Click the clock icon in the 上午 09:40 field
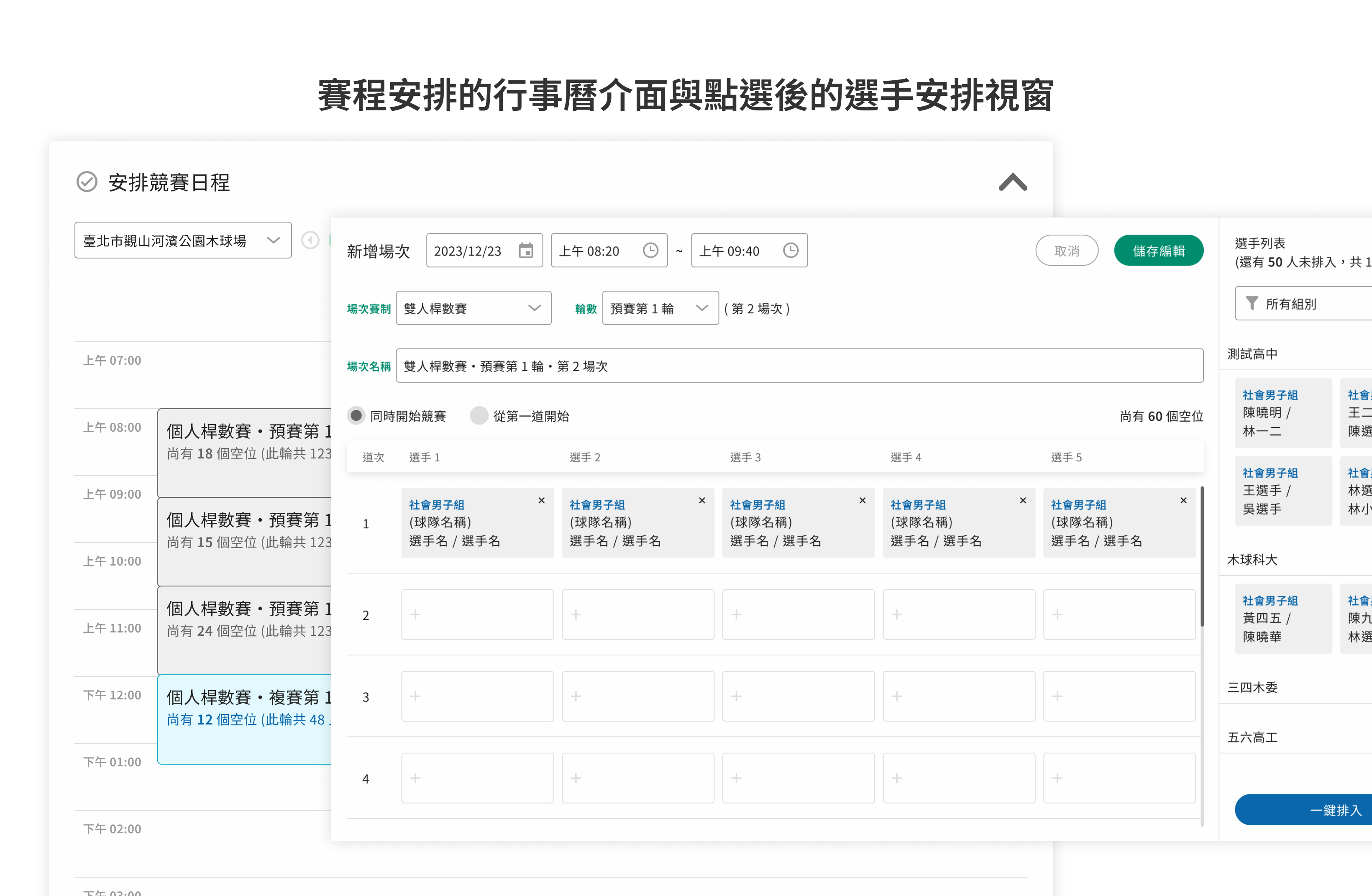This screenshot has width=1372, height=896. (790, 250)
